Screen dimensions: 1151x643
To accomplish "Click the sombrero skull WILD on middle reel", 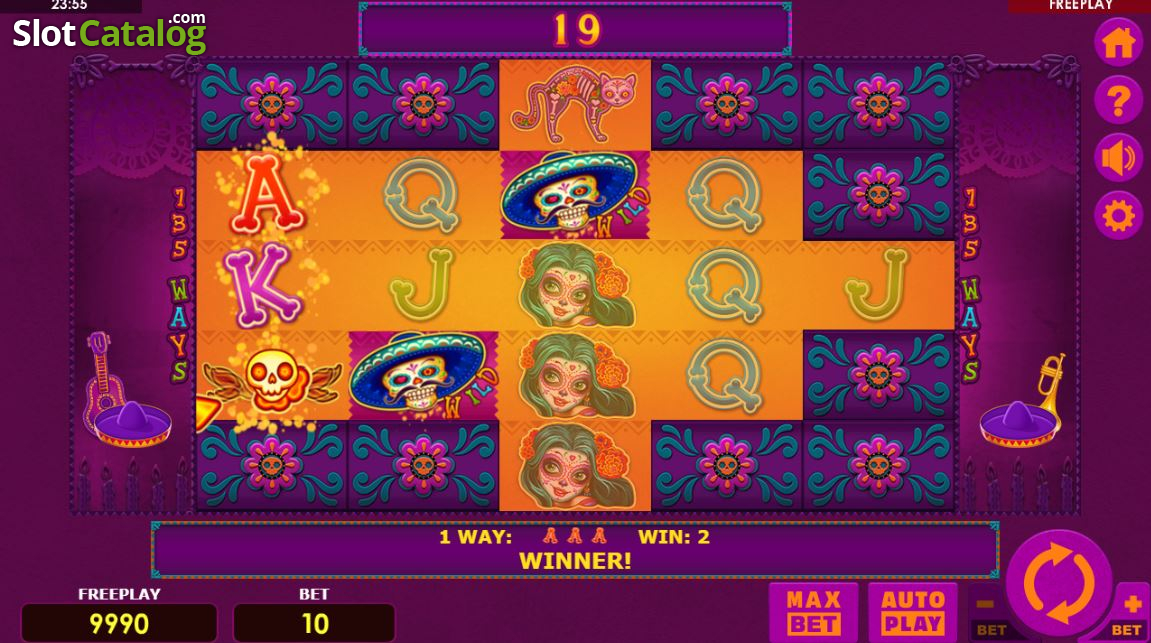I will [x=575, y=195].
